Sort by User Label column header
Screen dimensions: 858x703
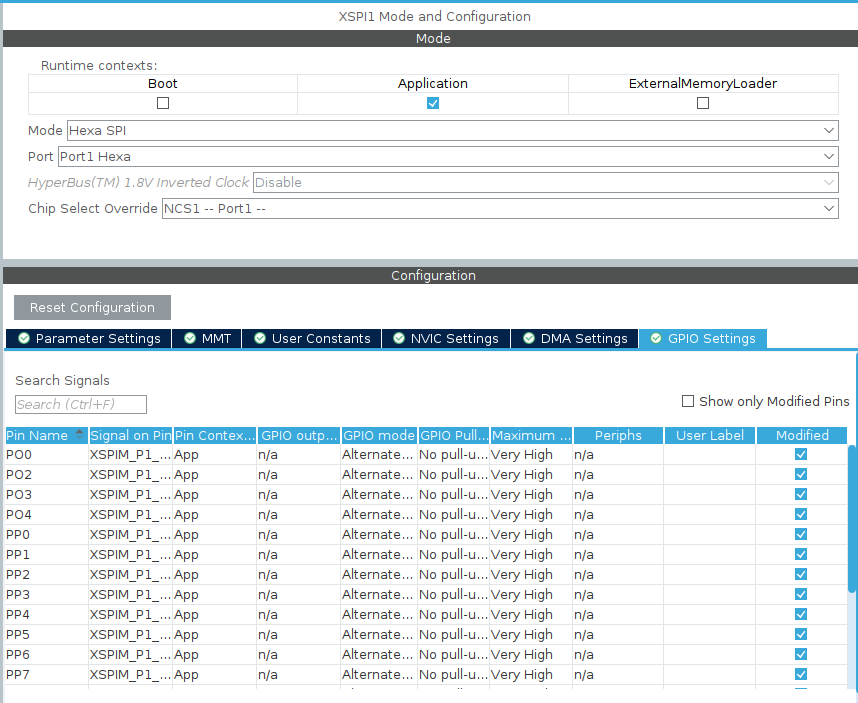710,435
